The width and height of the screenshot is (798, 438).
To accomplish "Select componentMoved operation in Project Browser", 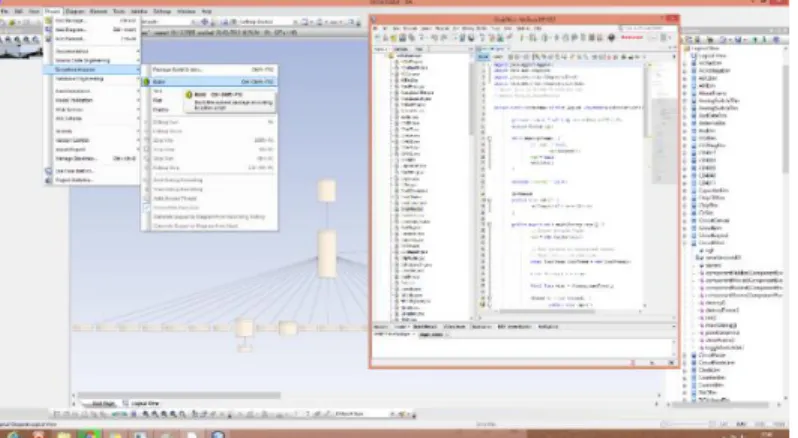I will [744, 280].
